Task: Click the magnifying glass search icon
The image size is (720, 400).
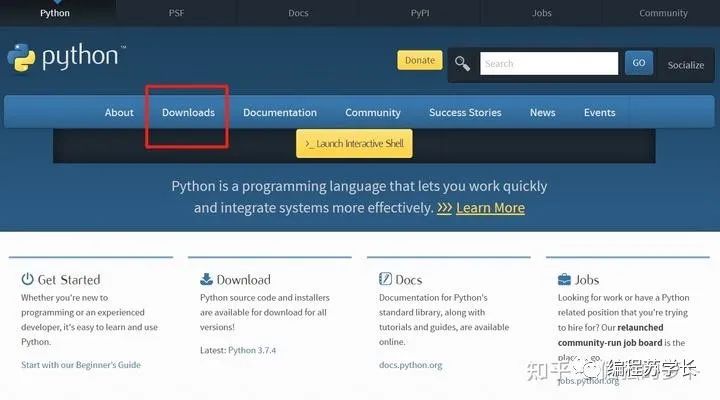Action: point(462,63)
